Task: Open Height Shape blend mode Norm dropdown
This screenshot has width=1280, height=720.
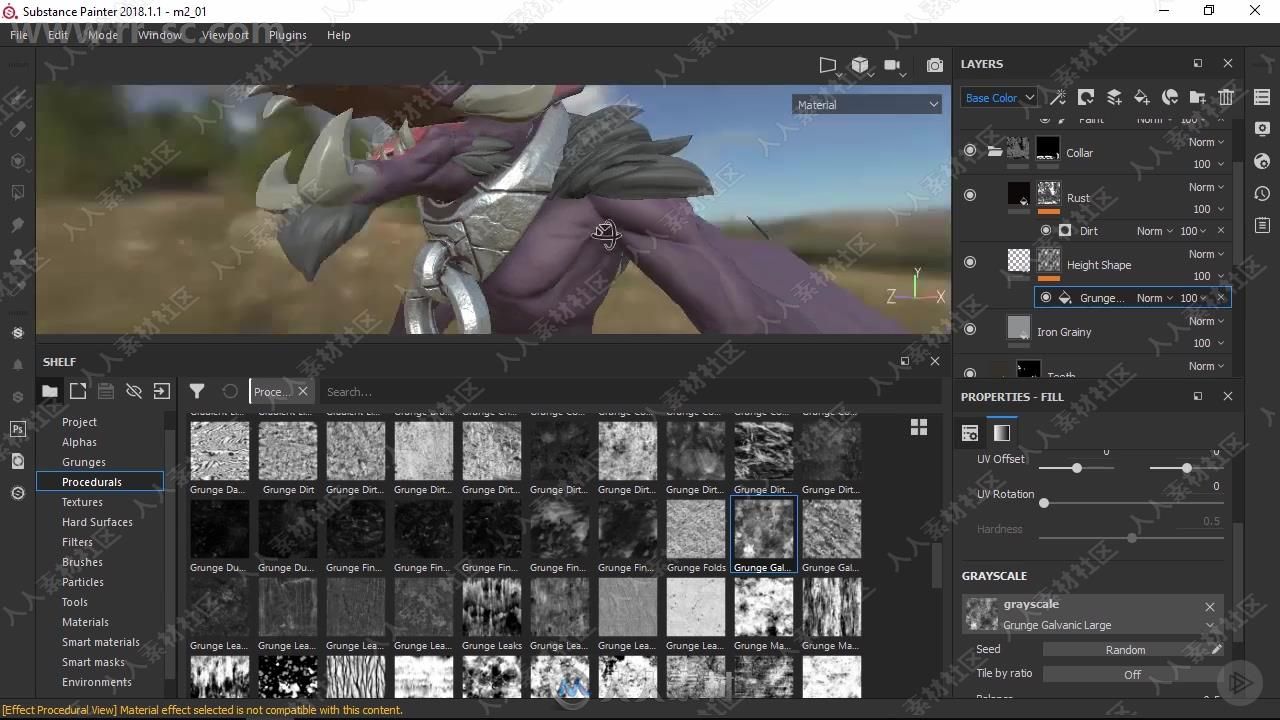Action: [1206, 254]
